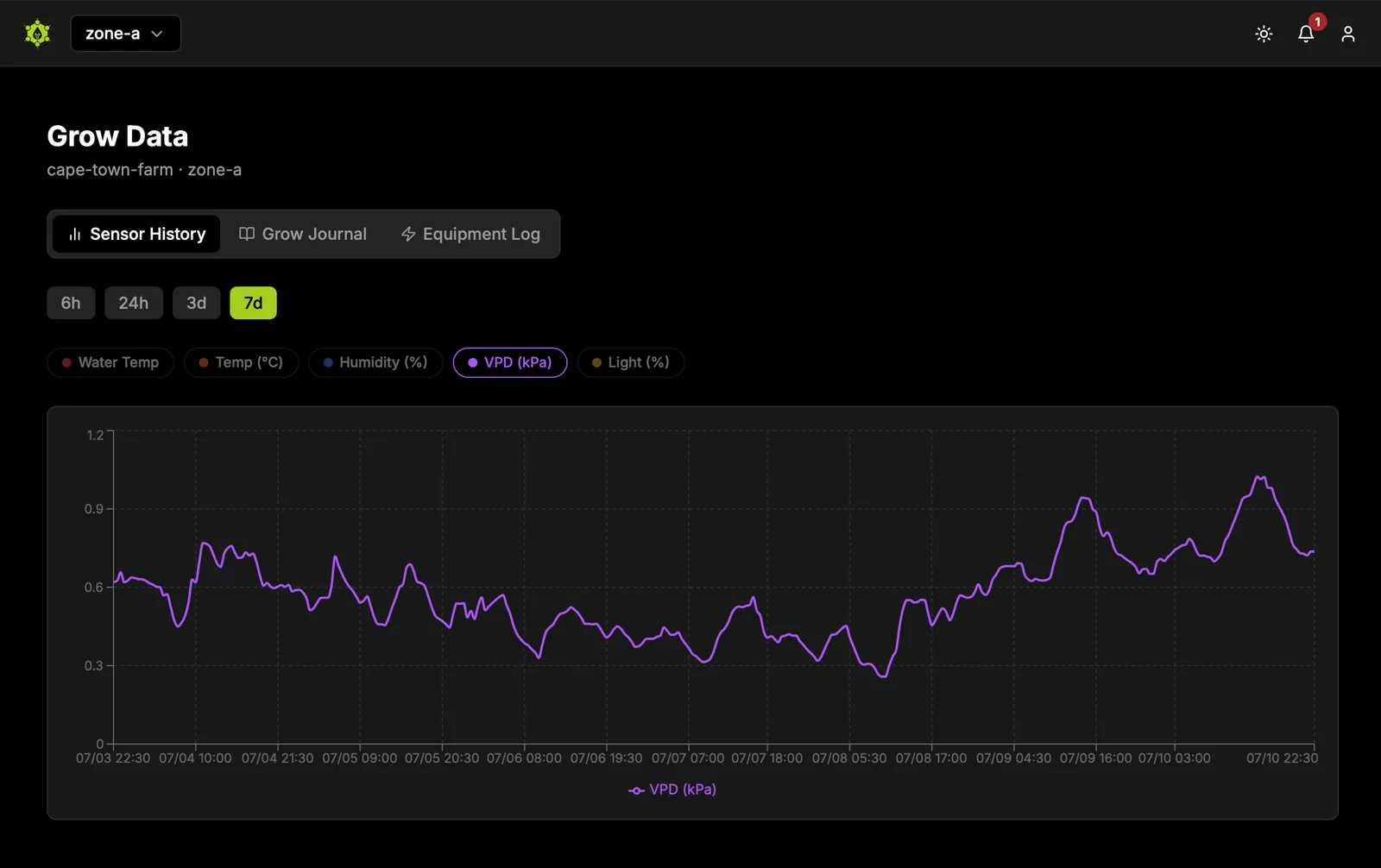
Task: Click the 07/04 10:00 axis label
Action: (195, 758)
